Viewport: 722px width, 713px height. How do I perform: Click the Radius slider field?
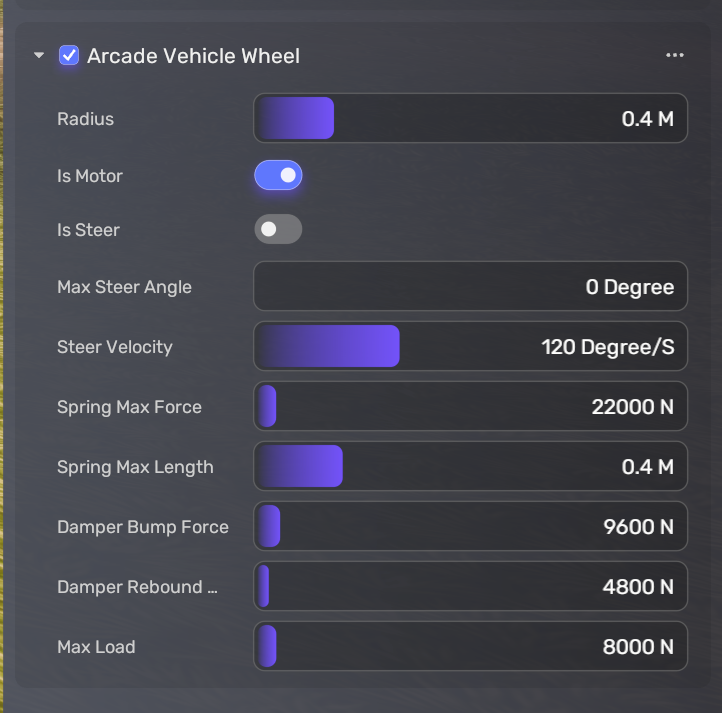tap(470, 119)
